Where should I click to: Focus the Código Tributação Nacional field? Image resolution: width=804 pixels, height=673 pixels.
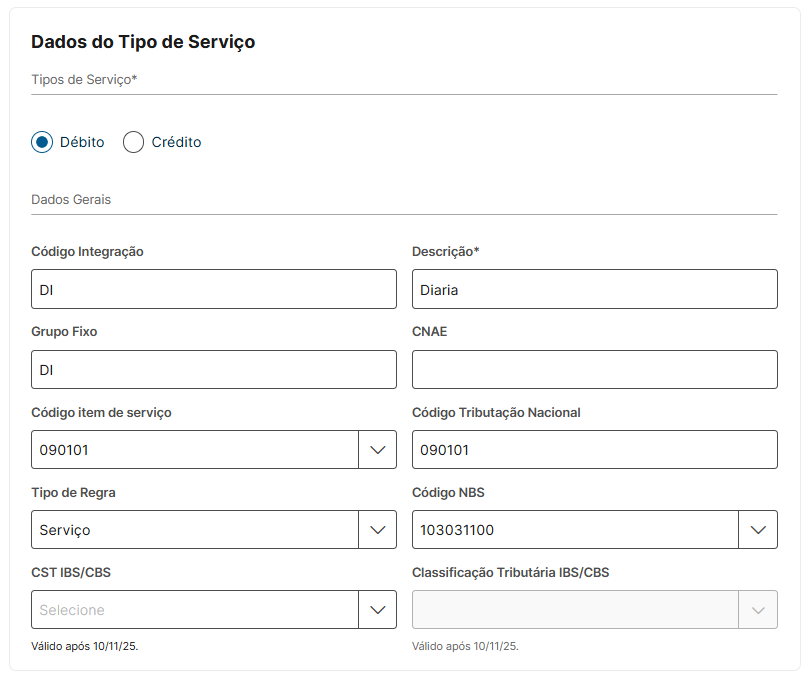click(594, 450)
